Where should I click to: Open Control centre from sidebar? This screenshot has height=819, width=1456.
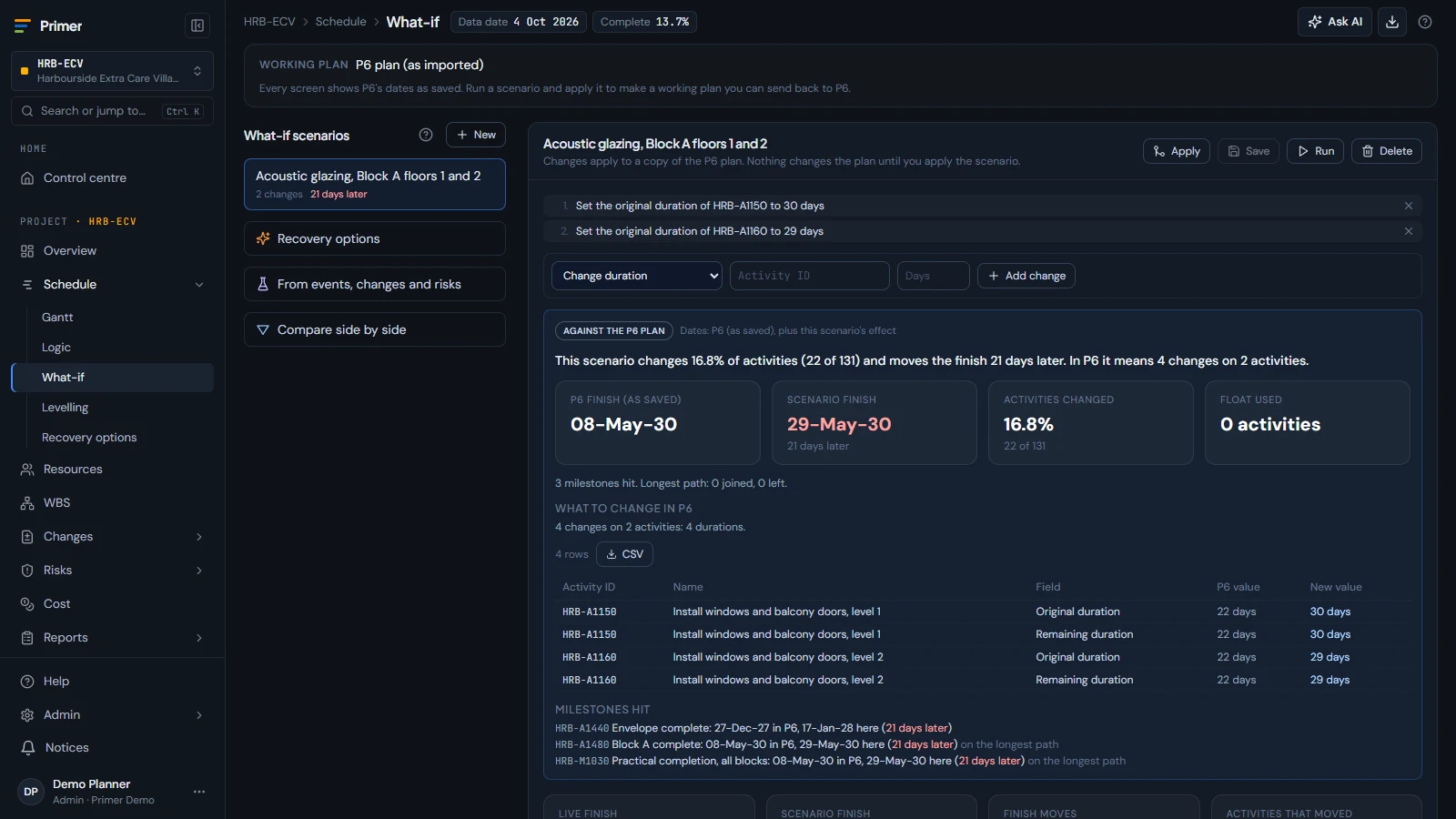tap(112, 178)
